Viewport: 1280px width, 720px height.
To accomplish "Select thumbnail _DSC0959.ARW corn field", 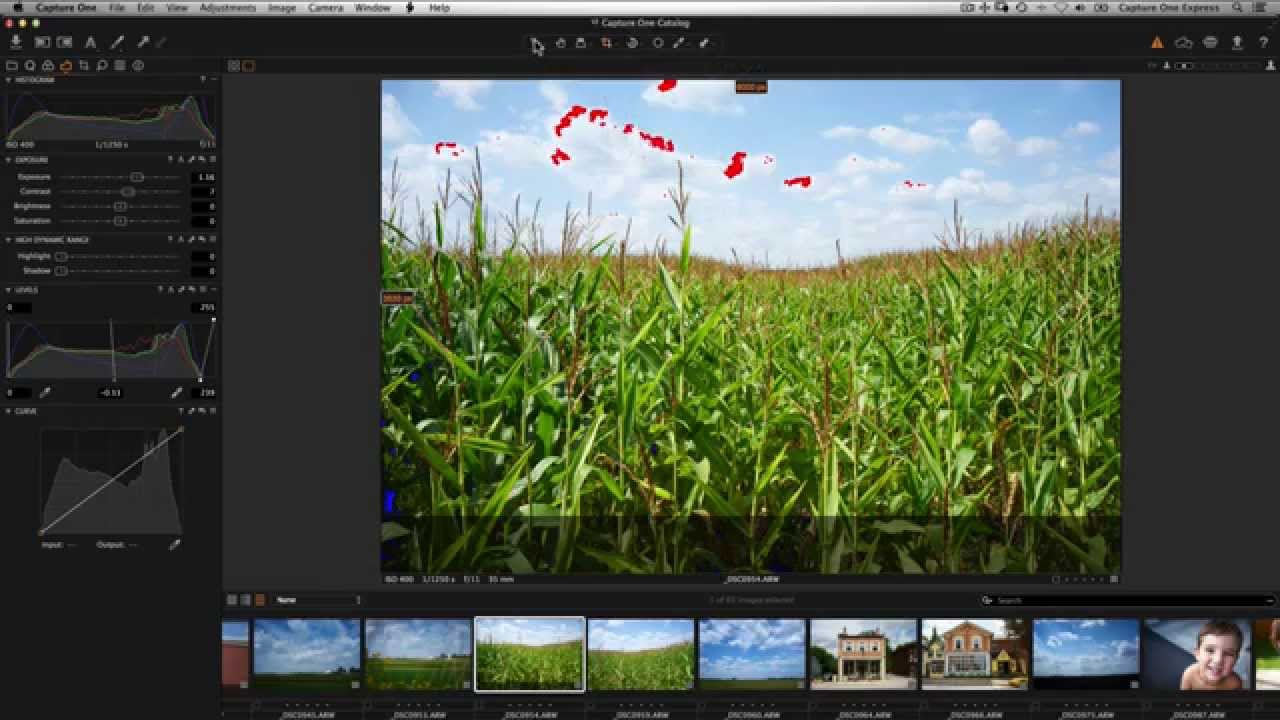I will click(x=641, y=654).
